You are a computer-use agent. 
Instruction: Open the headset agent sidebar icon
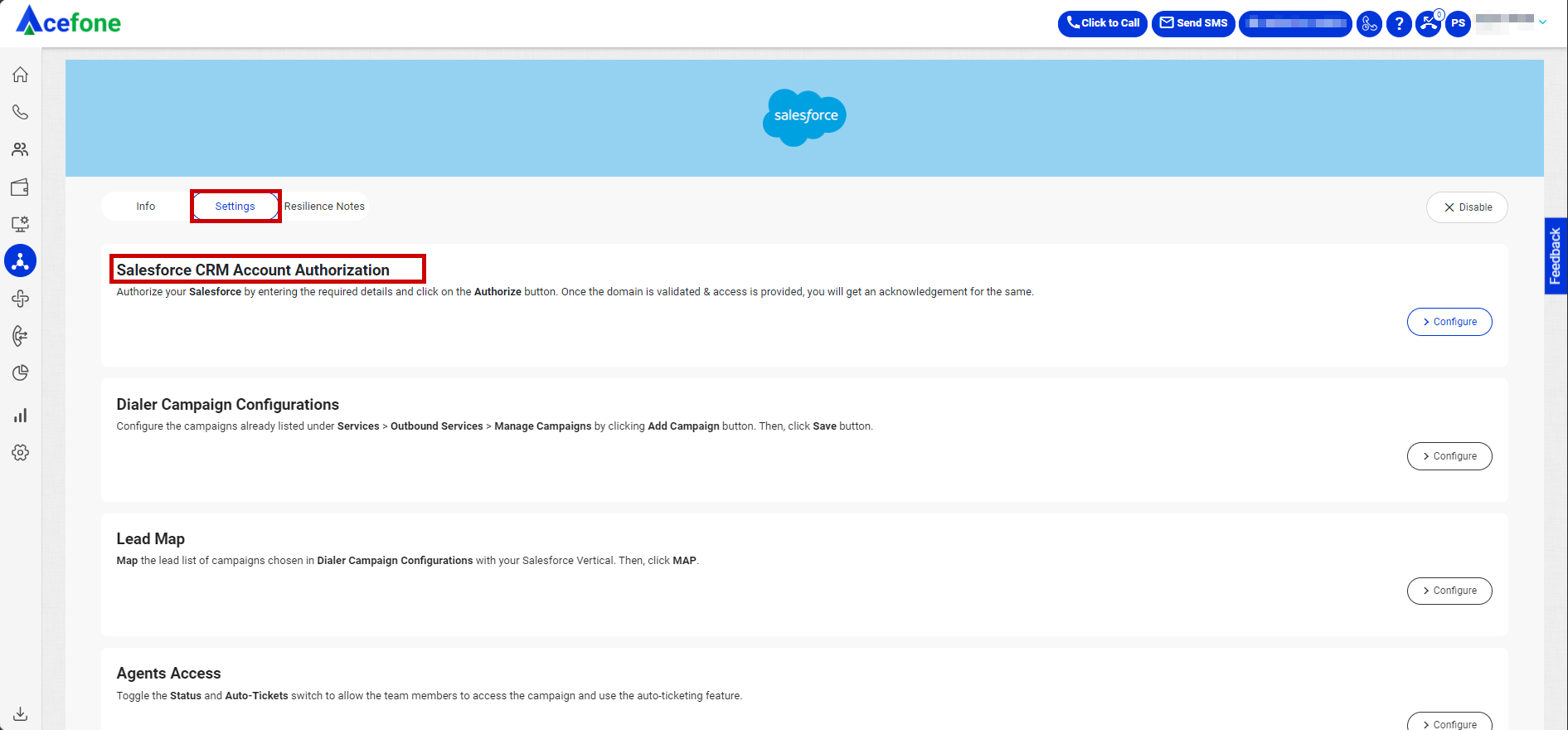pyautogui.click(x=21, y=336)
